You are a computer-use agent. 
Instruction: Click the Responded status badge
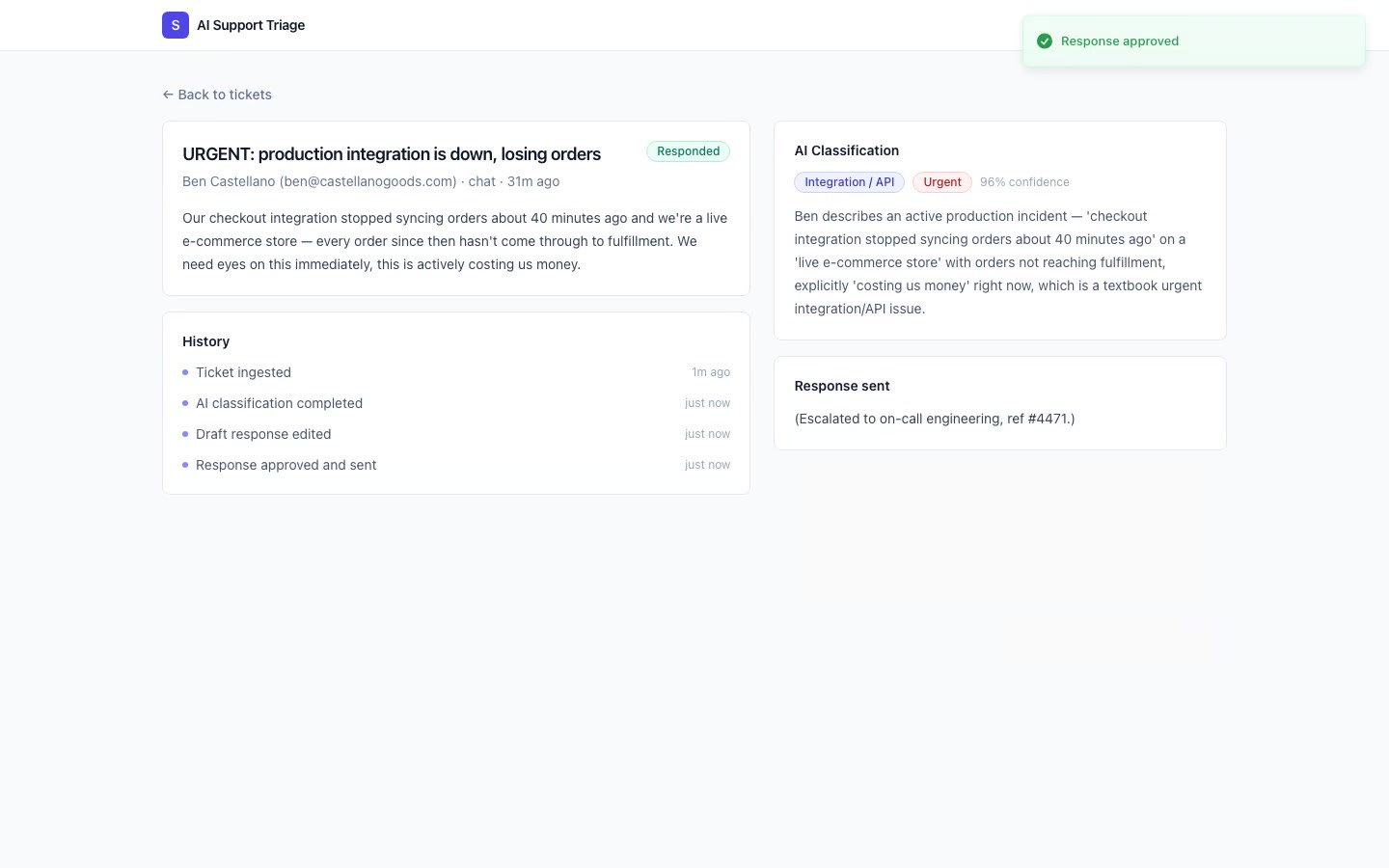(x=688, y=151)
